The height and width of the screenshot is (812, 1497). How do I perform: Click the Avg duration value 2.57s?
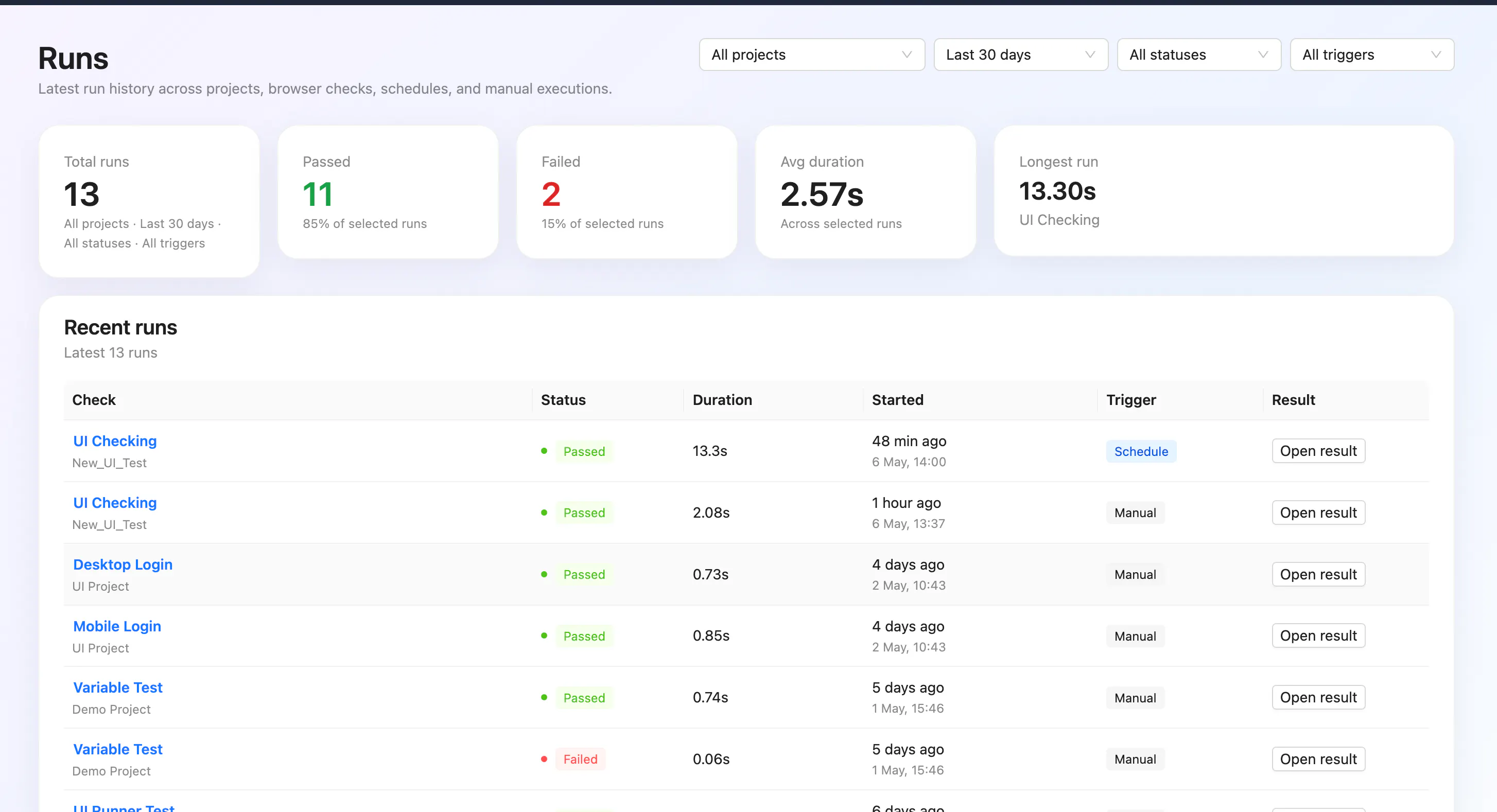coord(822,194)
